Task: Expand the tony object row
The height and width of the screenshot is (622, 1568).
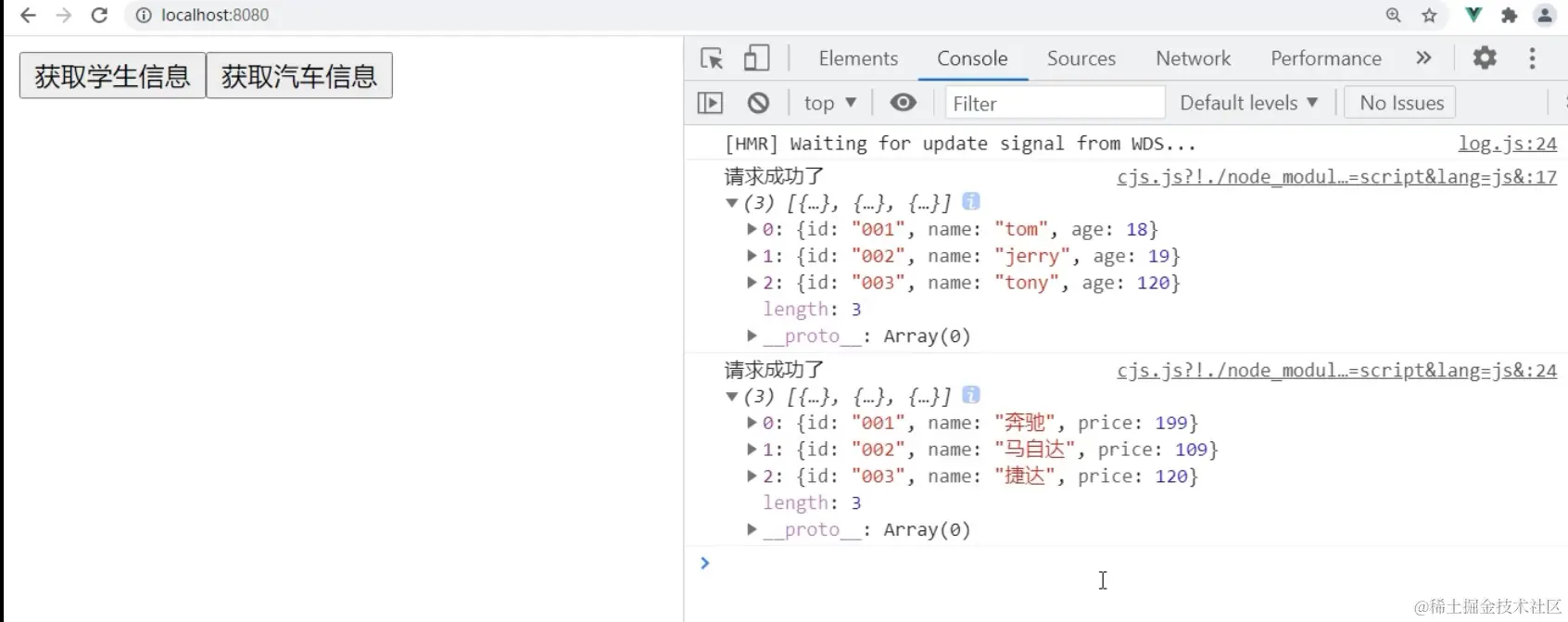Action: click(x=752, y=283)
